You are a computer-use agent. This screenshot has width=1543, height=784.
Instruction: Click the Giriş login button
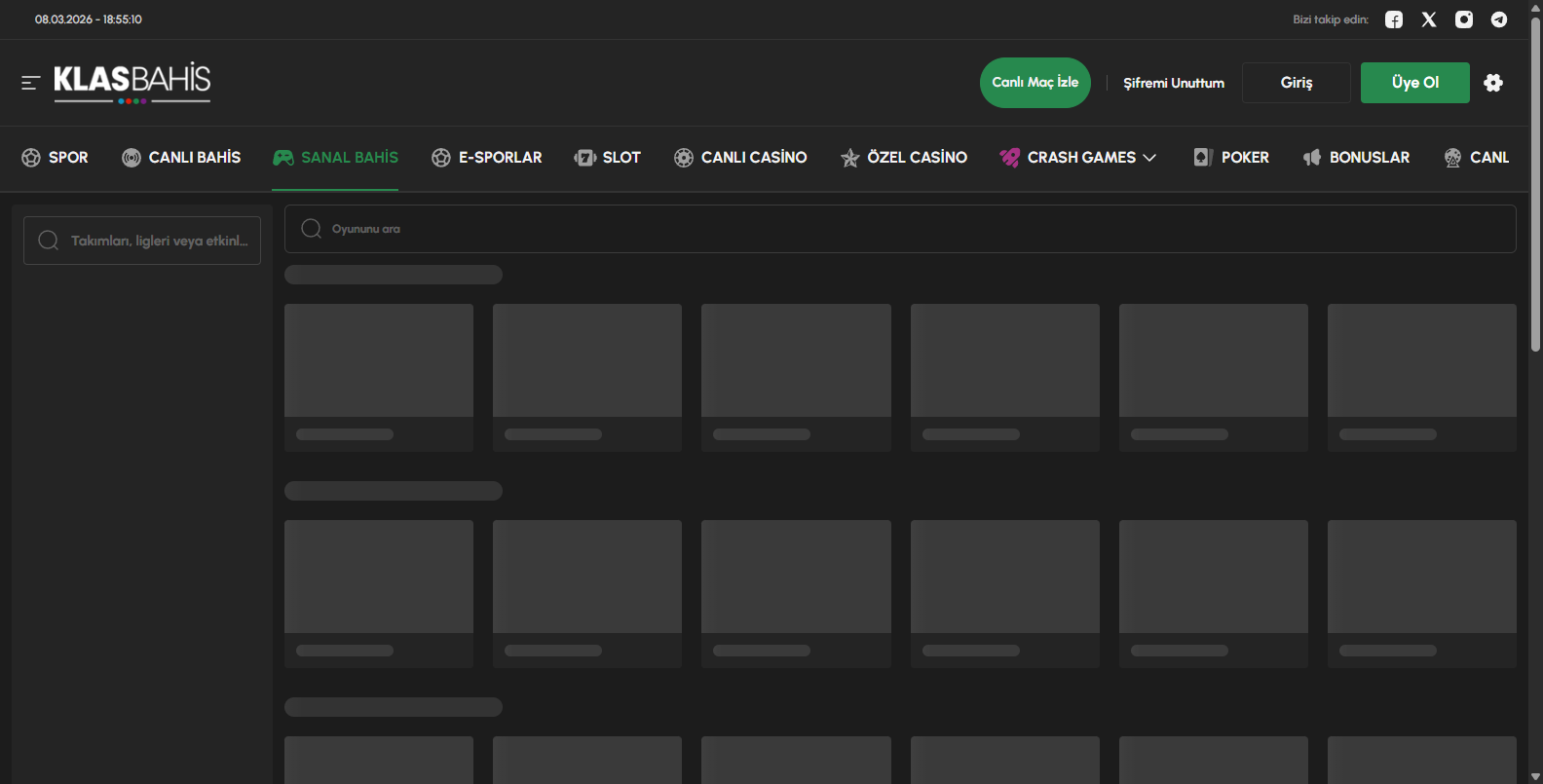click(x=1297, y=83)
